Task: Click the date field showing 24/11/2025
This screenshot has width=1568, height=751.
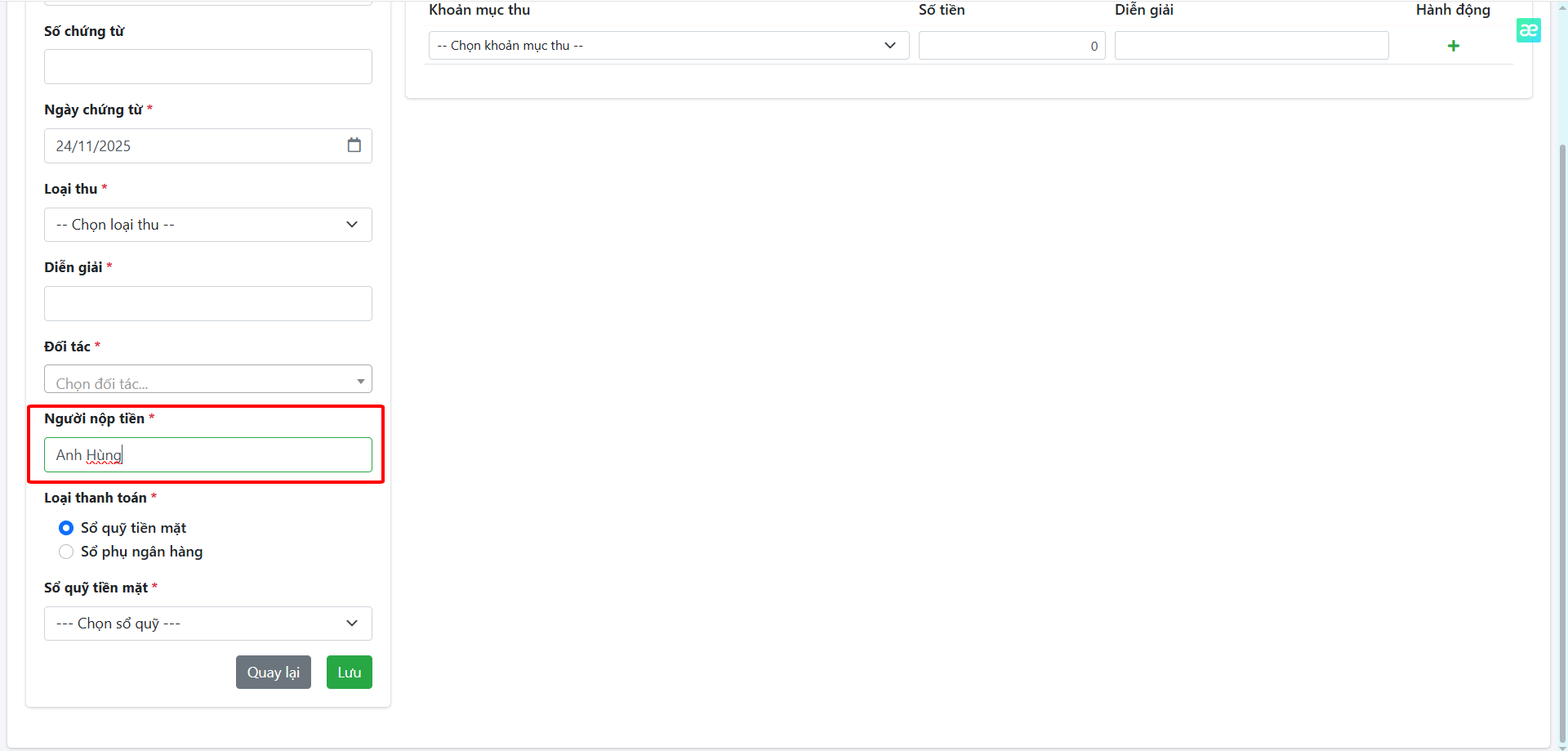Action: (x=188, y=146)
